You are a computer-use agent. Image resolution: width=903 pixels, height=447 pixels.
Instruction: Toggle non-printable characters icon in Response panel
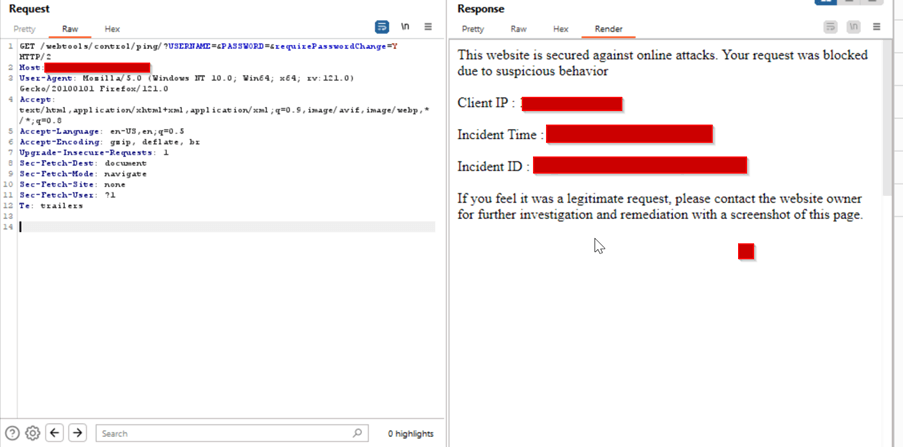point(853,26)
